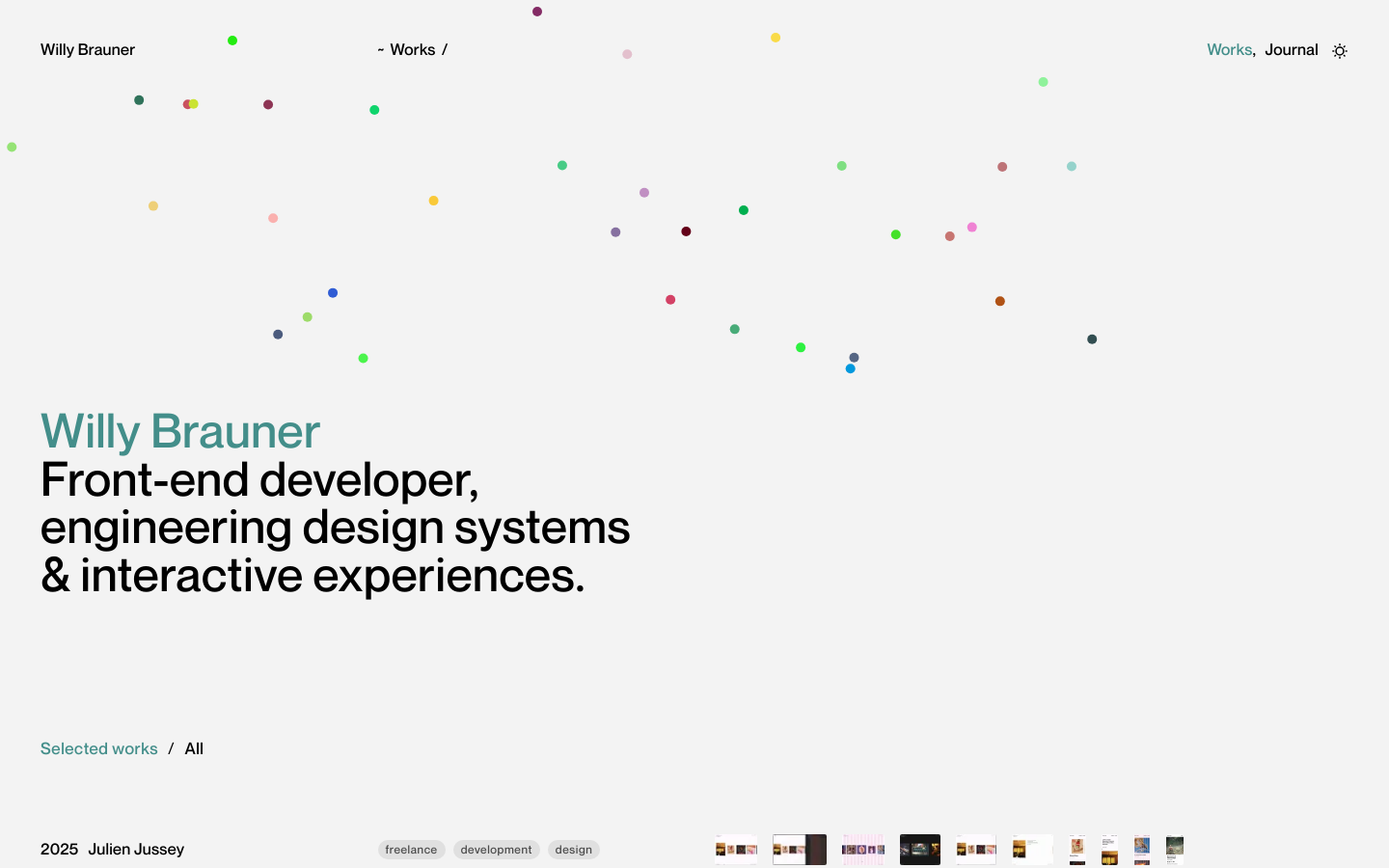Open the last narrow mobile thumbnail
This screenshot has width=1389, height=868.
[x=1174, y=850]
